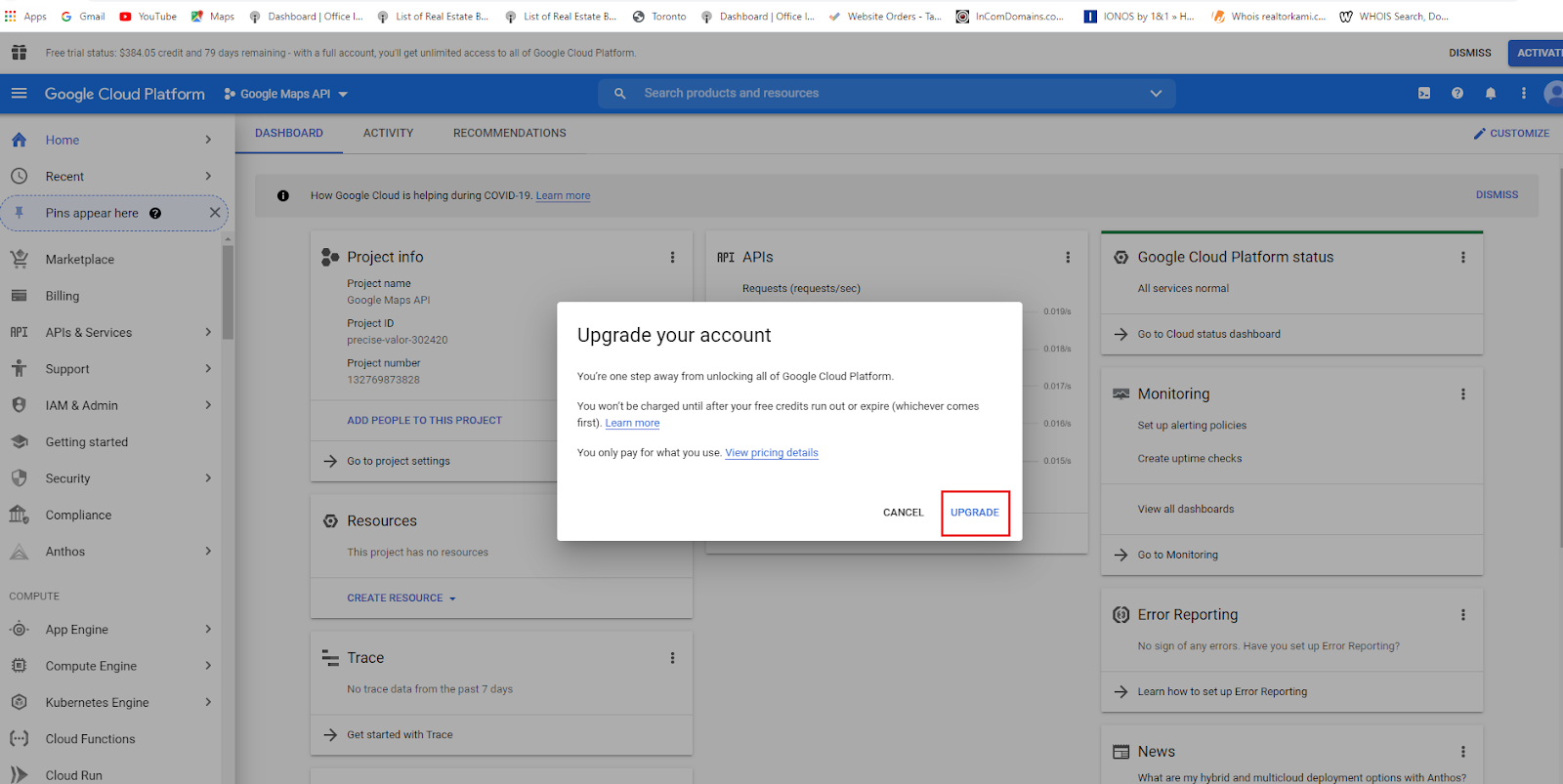The width and height of the screenshot is (1563, 784).
Task: Click the left sidebar scrollbar
Action: click(x=228, y=293)
